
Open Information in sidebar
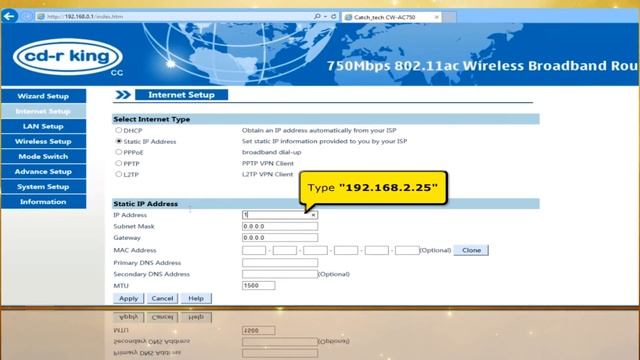(x=43, y=202)
